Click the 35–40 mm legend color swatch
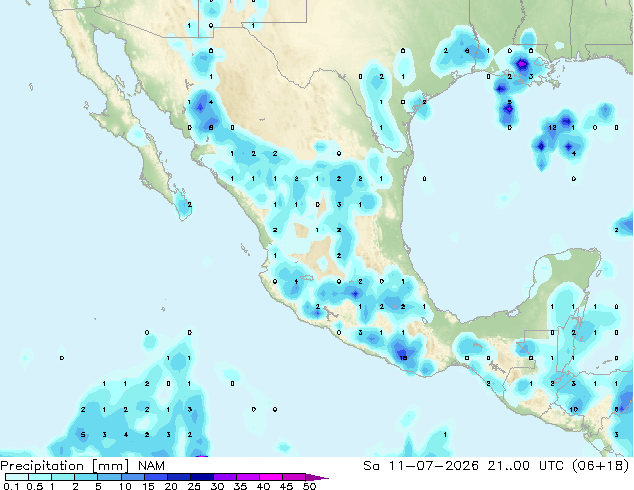The width and height of the screenshot is (634, 490). pyautogui.click(x=248, y=477)
